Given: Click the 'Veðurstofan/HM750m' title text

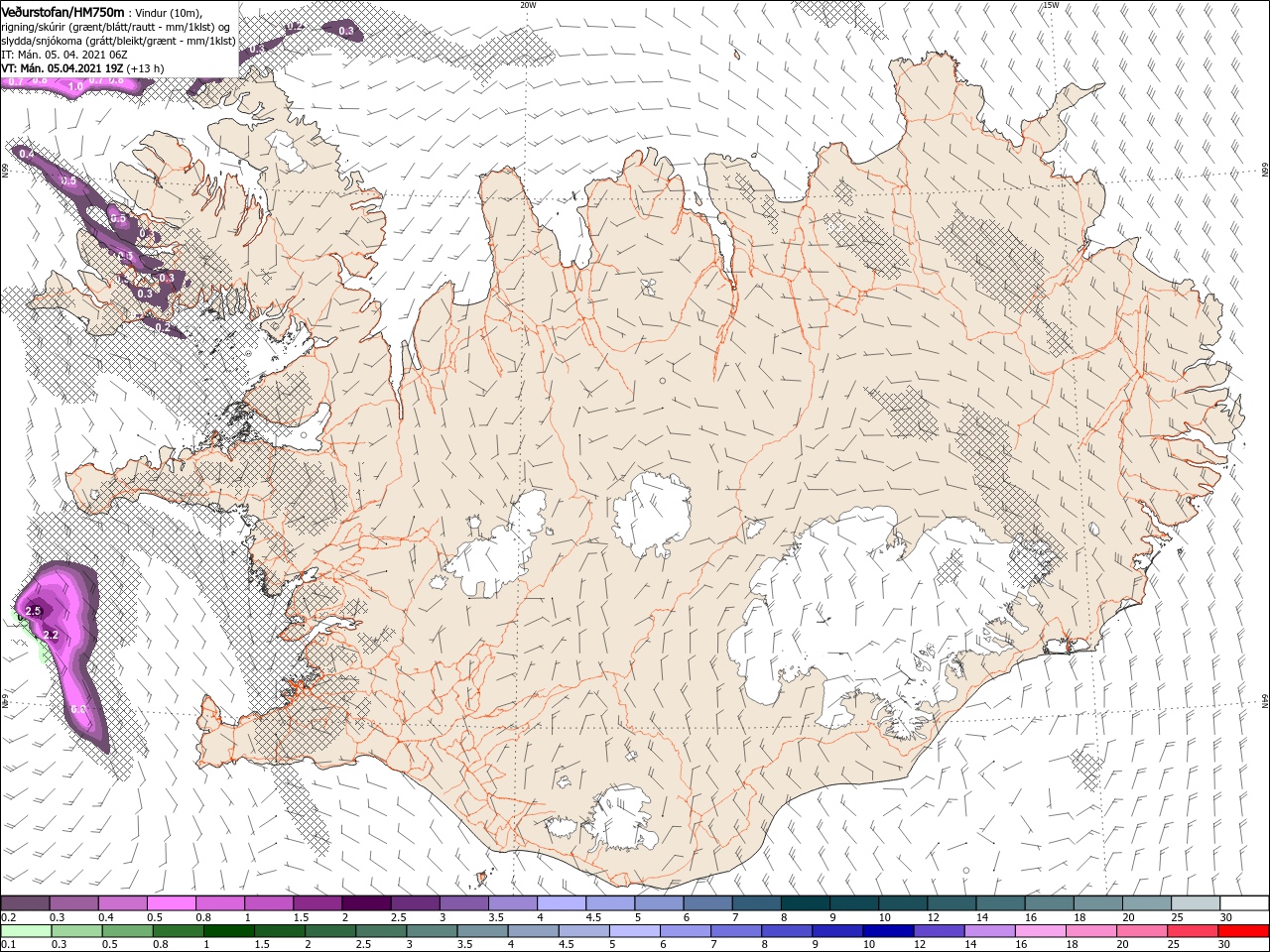Looking at the screenshot, I should [x=63, y=12].
